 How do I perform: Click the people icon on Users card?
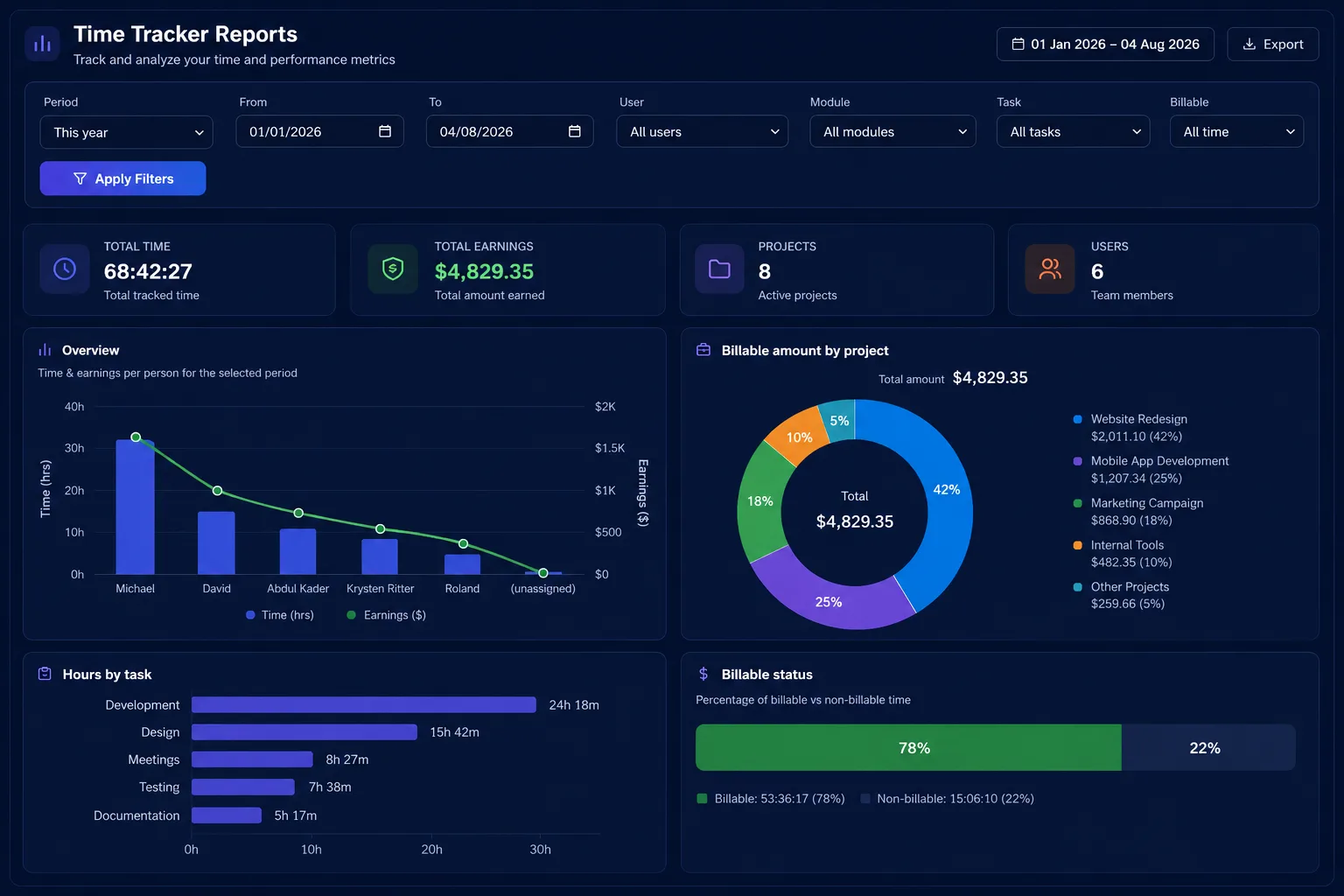point(1050,269)
